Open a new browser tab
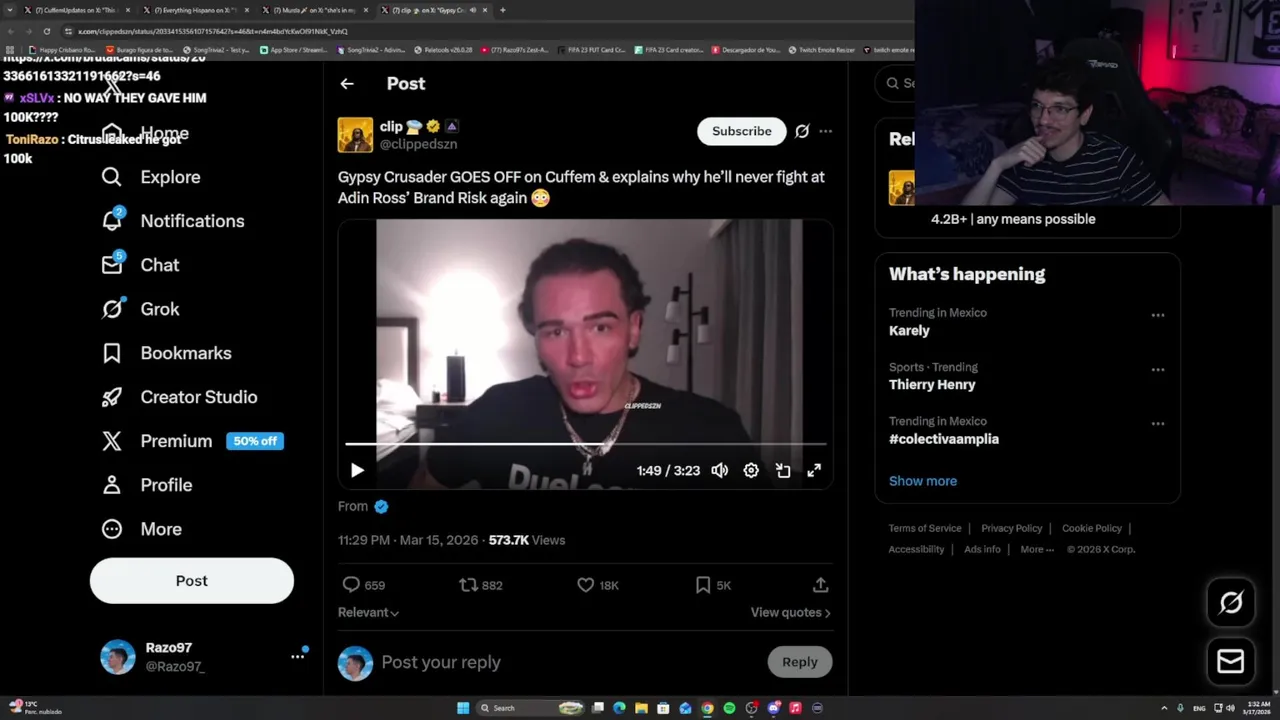1280x720 pixels. [502, 10]
